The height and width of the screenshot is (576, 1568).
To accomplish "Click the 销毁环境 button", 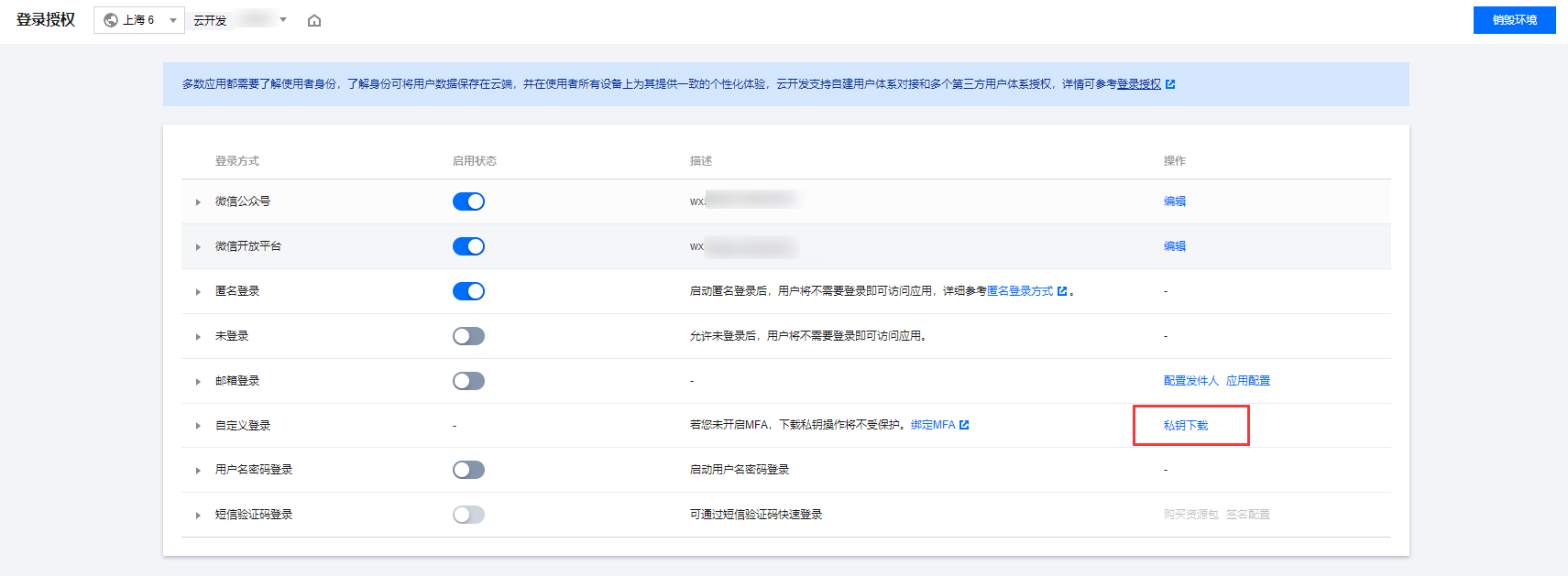I will coord(1514,20).
